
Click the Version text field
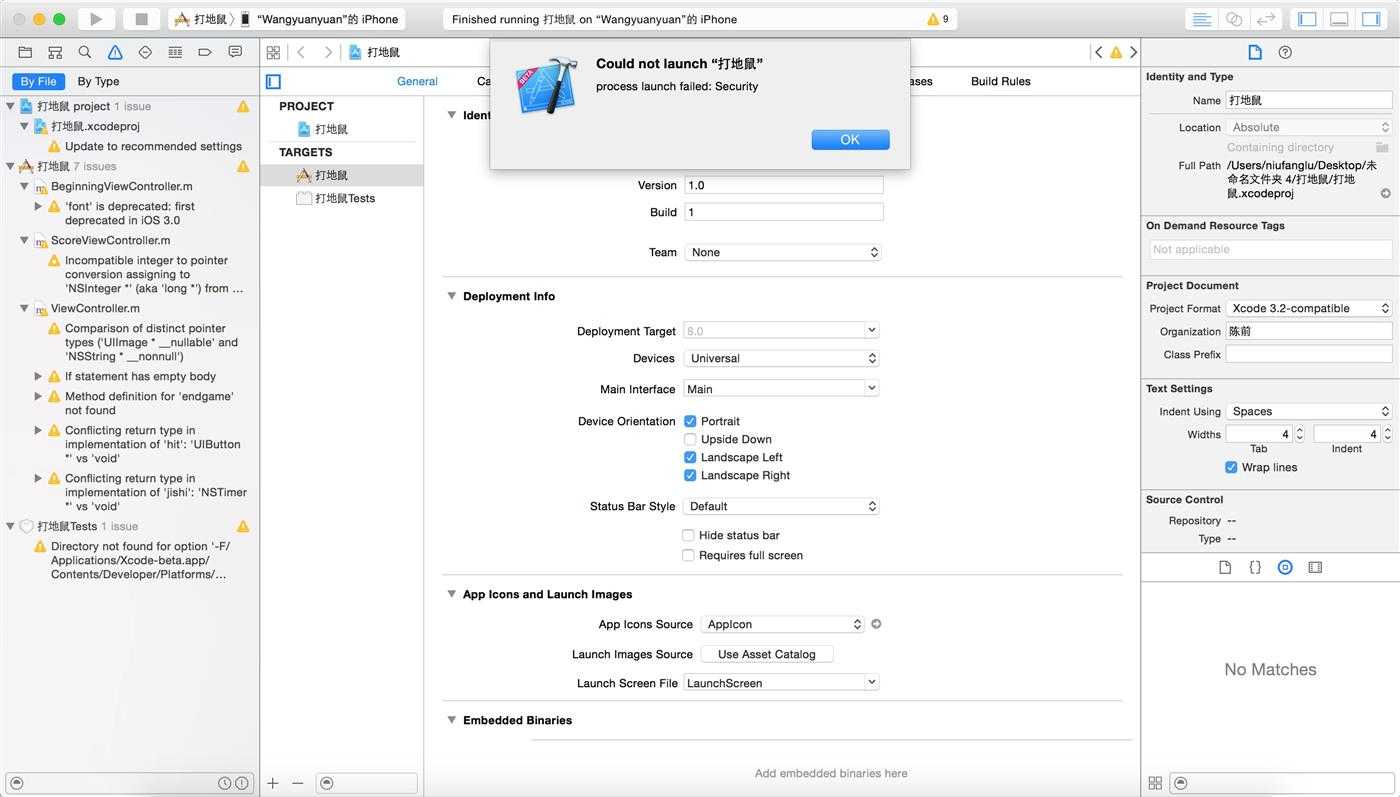[x=783, y=185]
